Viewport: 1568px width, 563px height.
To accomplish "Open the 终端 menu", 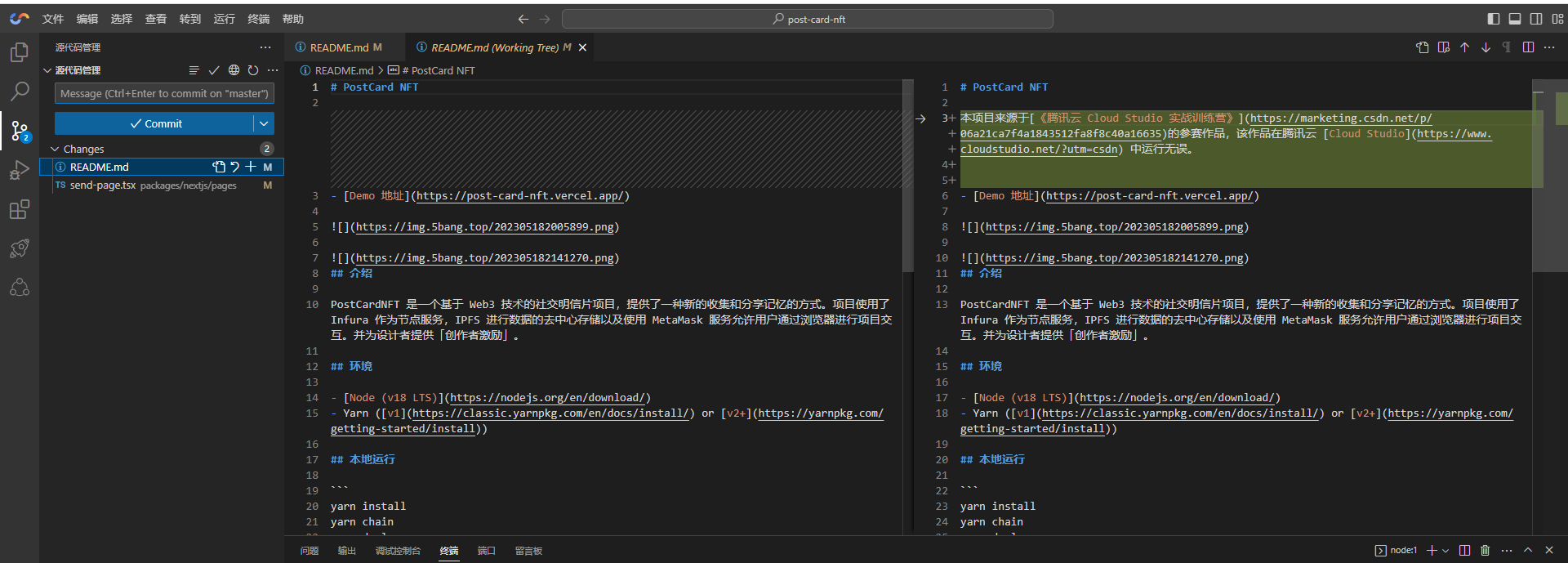I will point(259,19).
